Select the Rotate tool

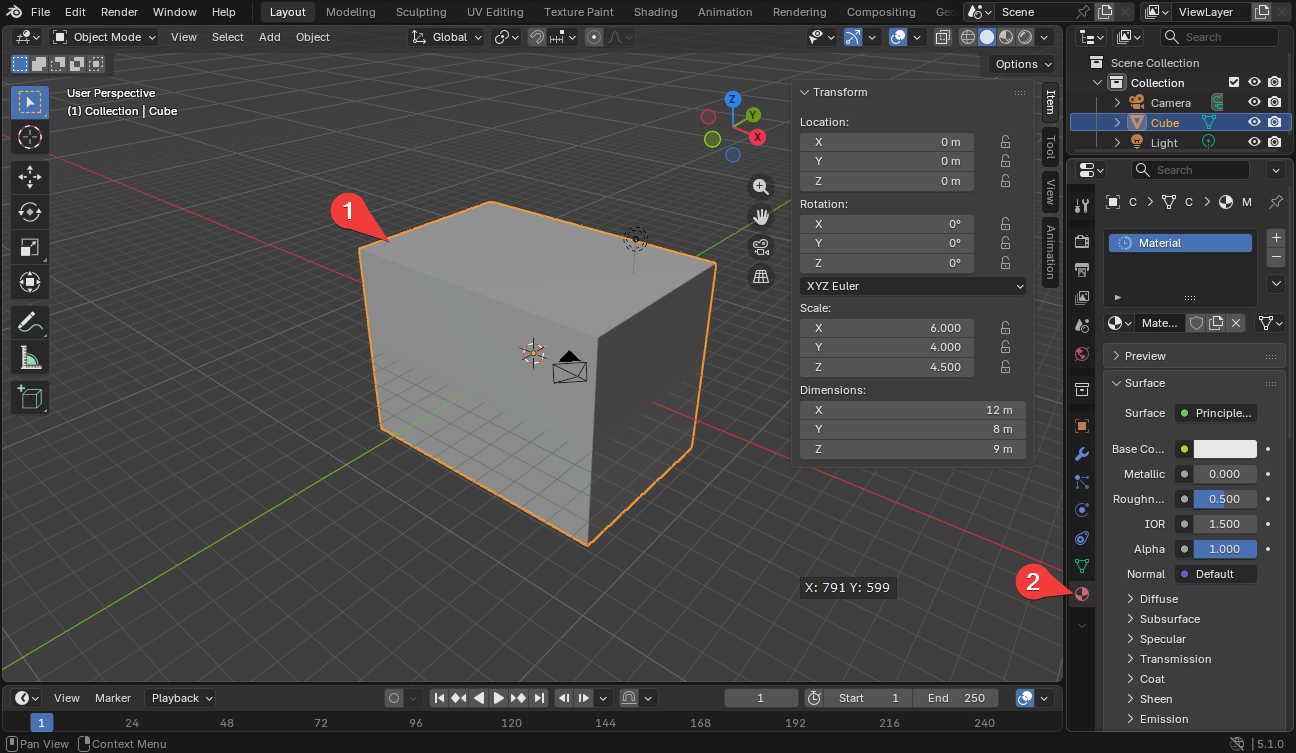point(30,212)
